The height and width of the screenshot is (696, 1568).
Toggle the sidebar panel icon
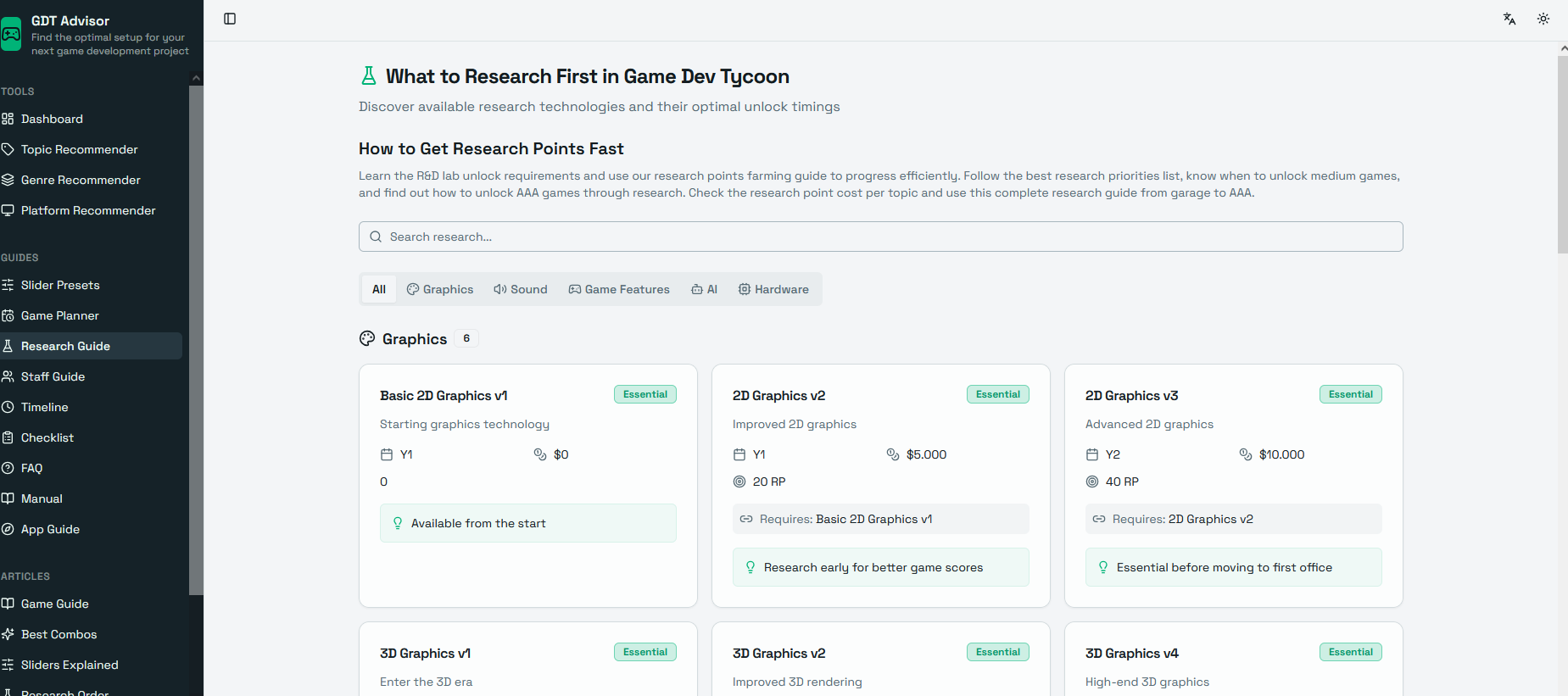click(x=230, y=19)
